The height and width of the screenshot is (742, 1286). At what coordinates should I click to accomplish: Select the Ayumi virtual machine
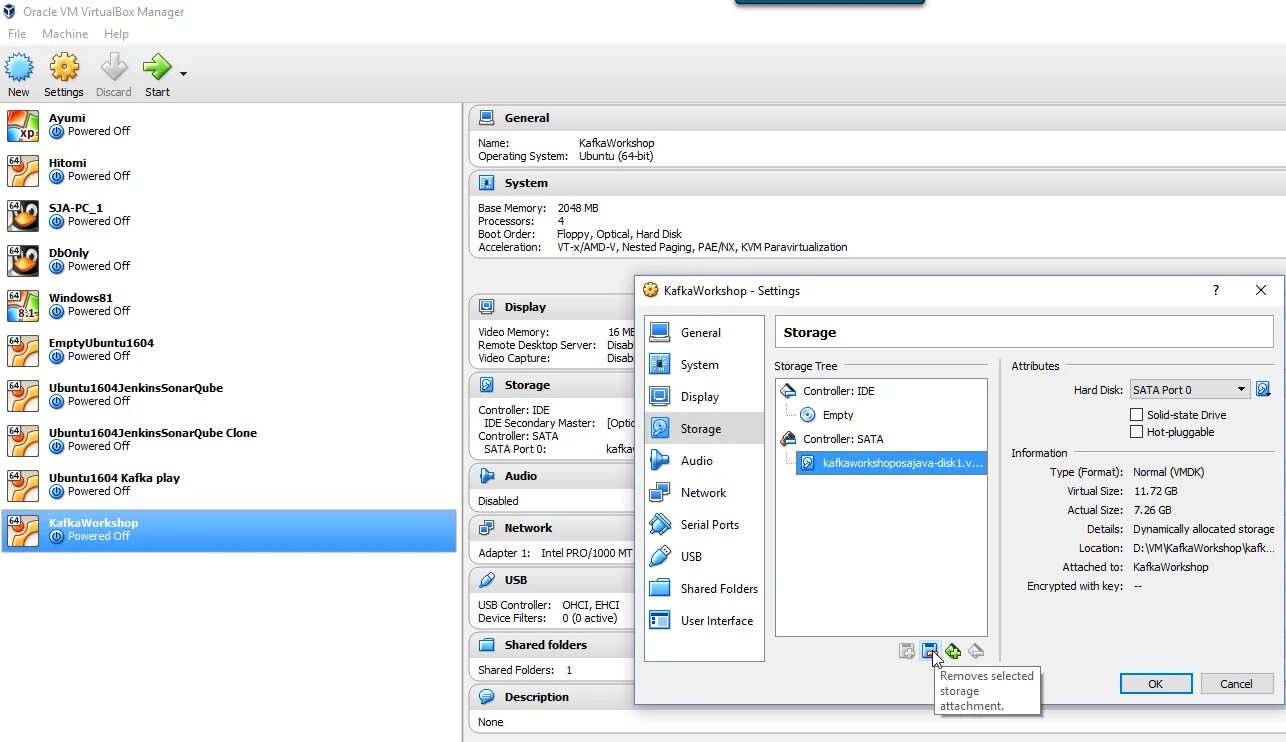click(x=229, y=125)
